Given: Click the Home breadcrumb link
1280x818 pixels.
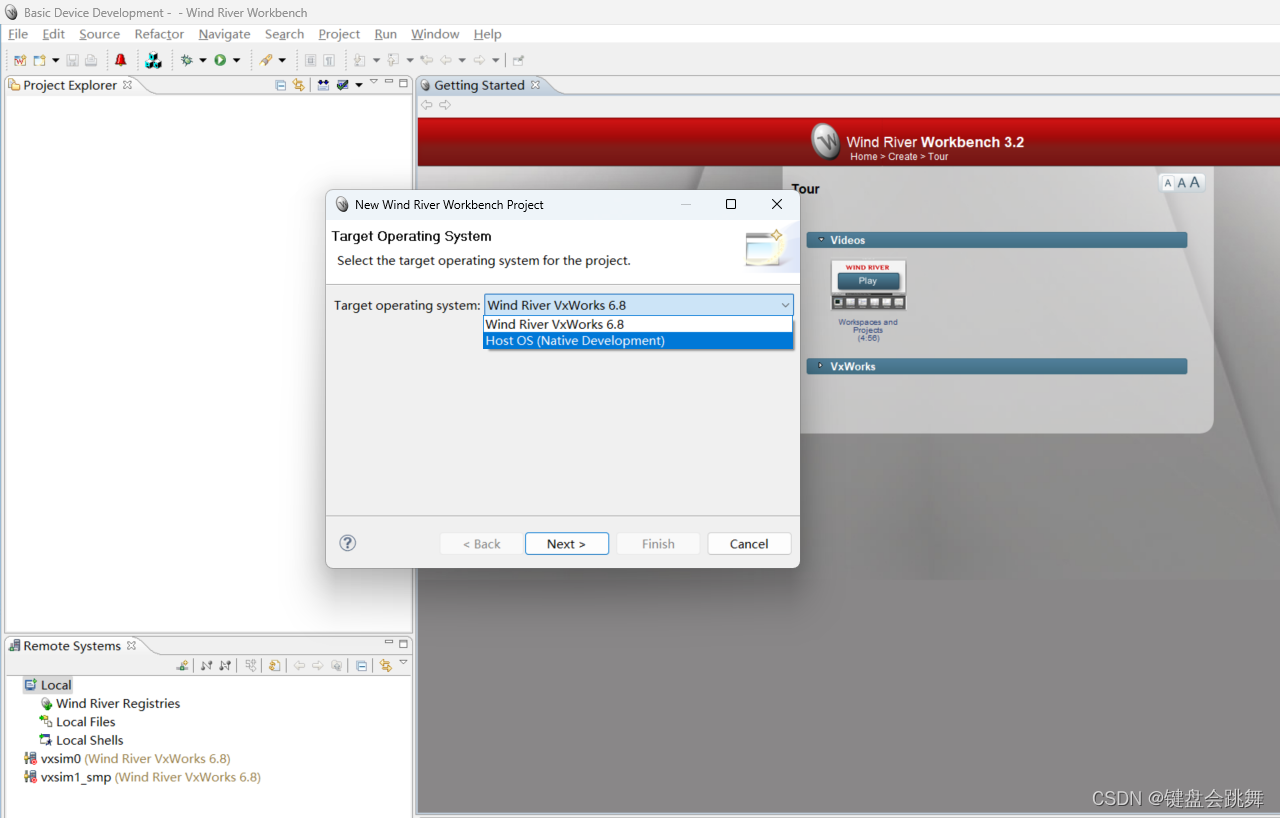Looking at the screenshot, I should [863, 157].
